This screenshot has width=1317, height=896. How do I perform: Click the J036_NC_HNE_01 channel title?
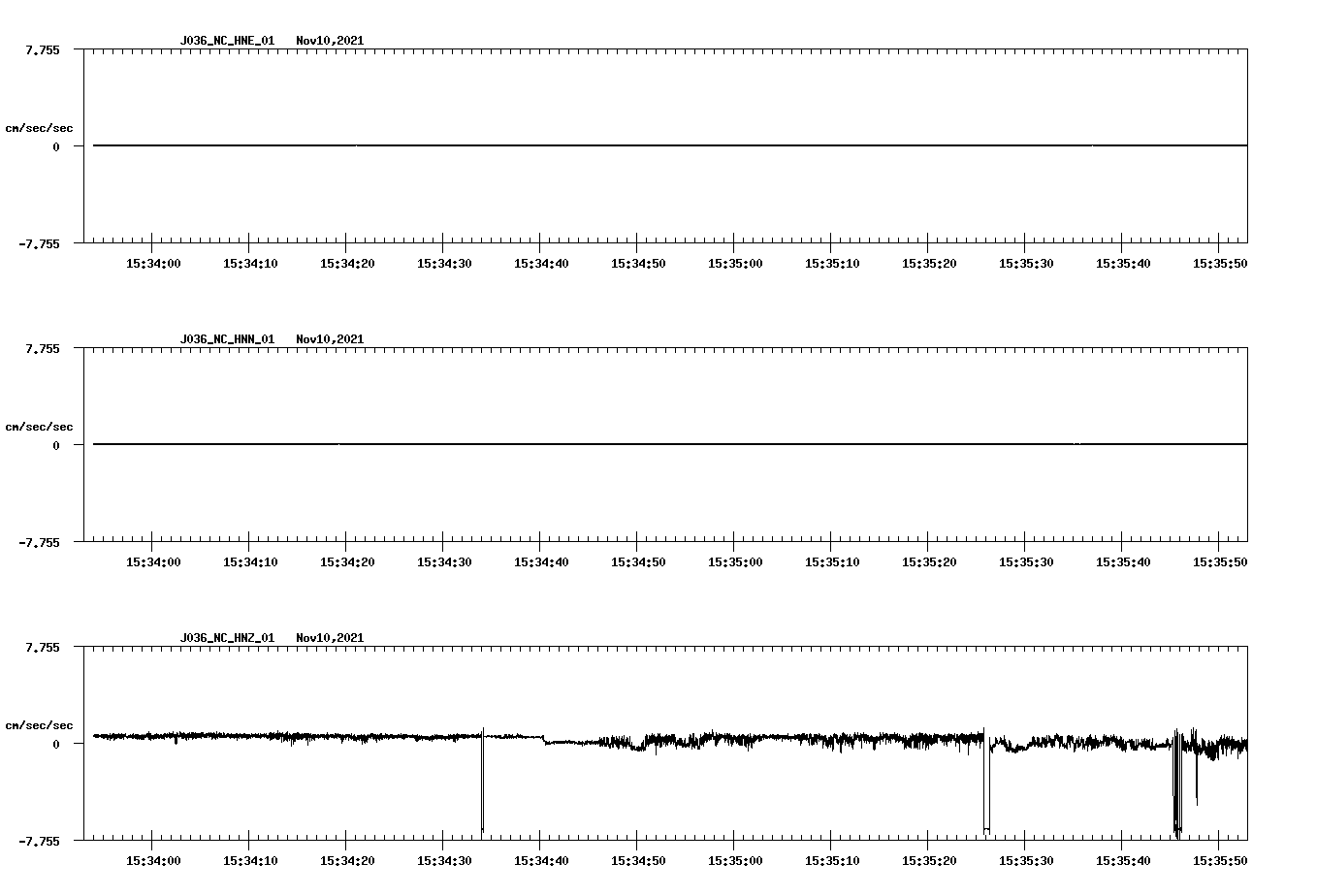click(x=227, y=41)
